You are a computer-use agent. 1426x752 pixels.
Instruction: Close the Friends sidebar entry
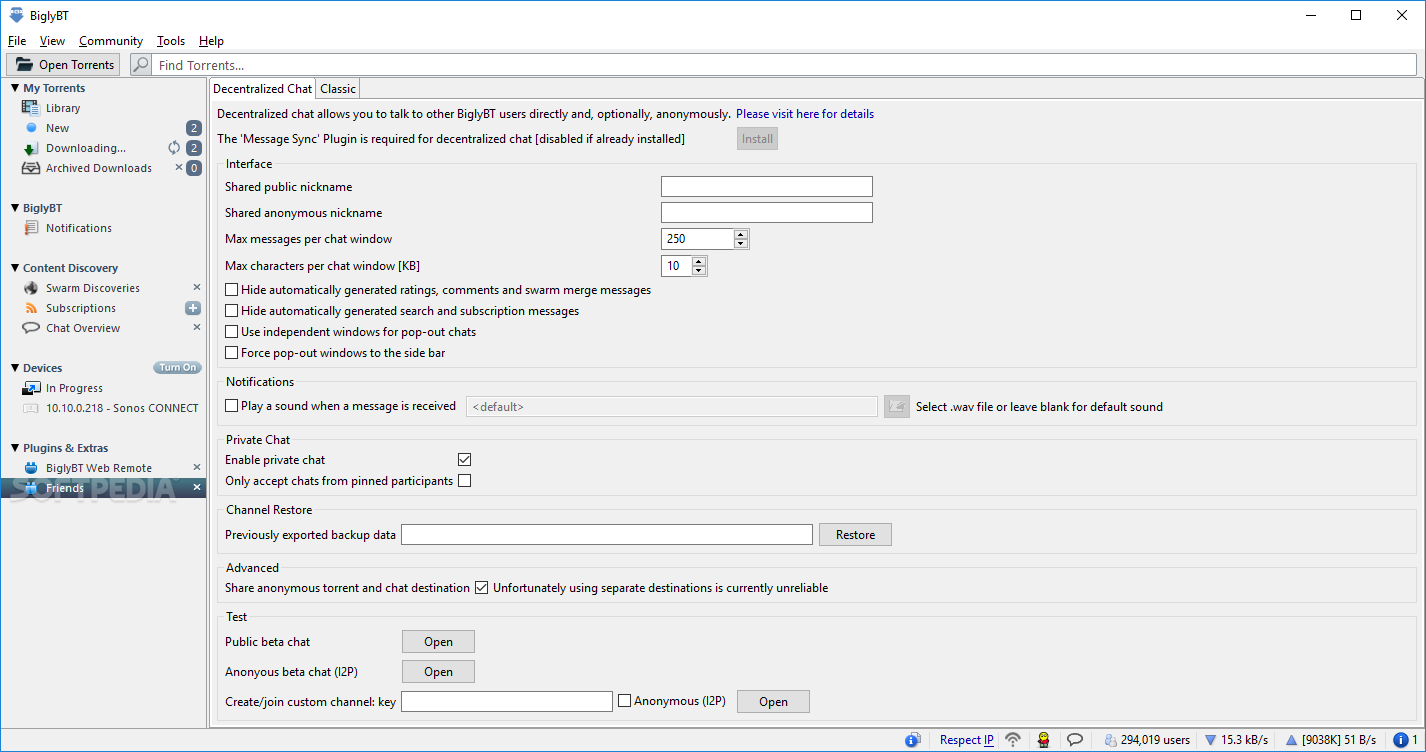[197, 487]
